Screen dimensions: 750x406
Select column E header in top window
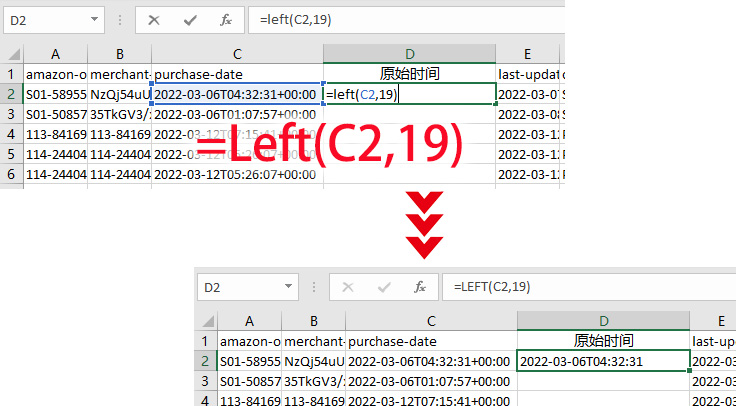click(528, 54)
